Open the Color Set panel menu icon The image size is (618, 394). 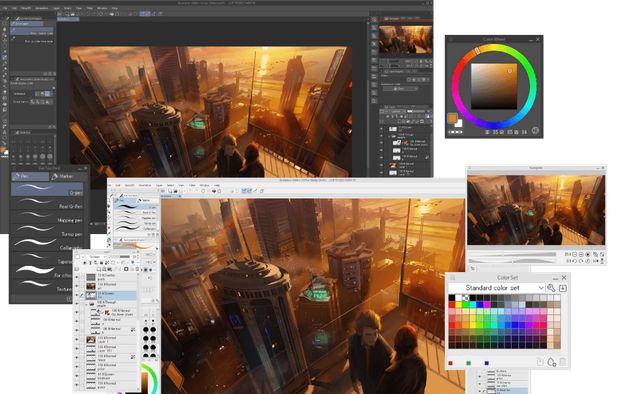[x=452, y=277]
